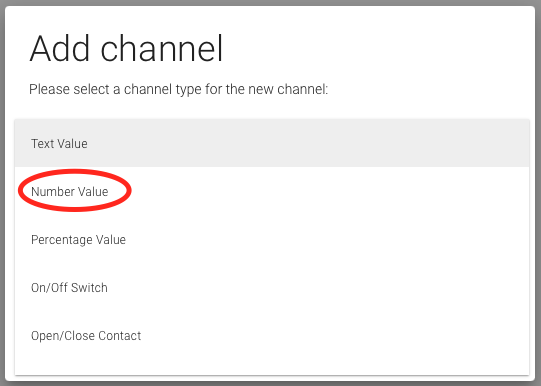Create a switch channel via On/Off Switch
541x386 pixels.
(272, 287)
